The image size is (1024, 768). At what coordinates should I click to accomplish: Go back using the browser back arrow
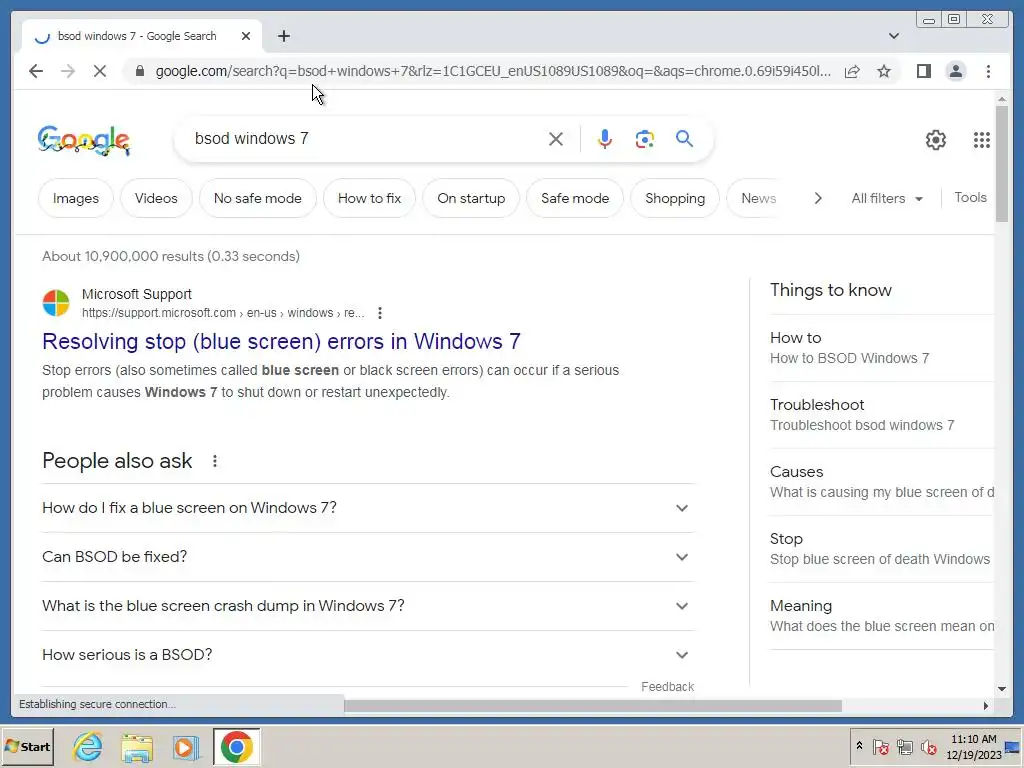(x=36, y=71)
